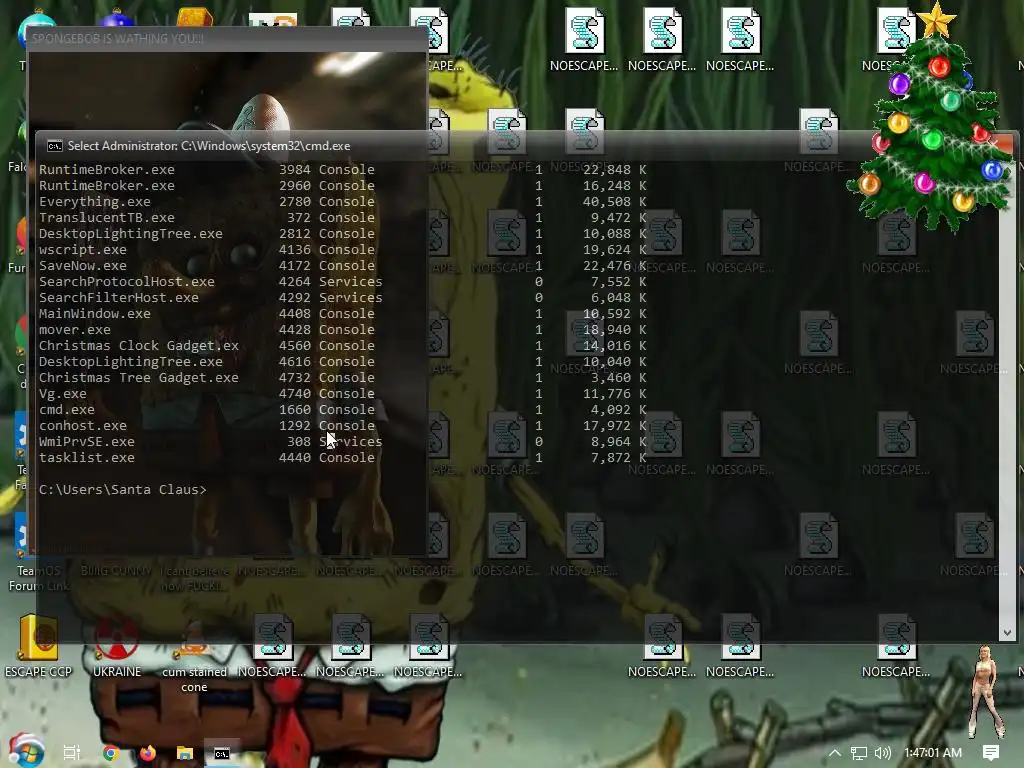The height and width of the screenshot is (768, 1024).
Task: Click the WmiPrvSE.exe process name
Action: pos(87,441)
